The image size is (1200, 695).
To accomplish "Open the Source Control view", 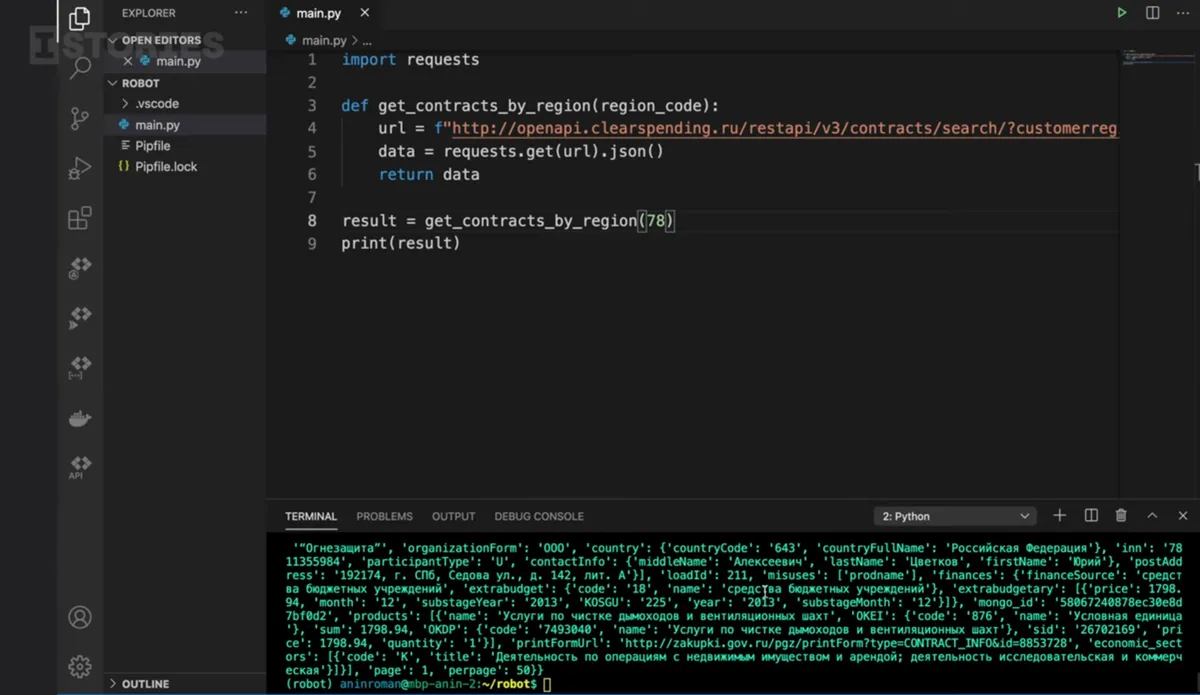I will click(x=80, y=119).
